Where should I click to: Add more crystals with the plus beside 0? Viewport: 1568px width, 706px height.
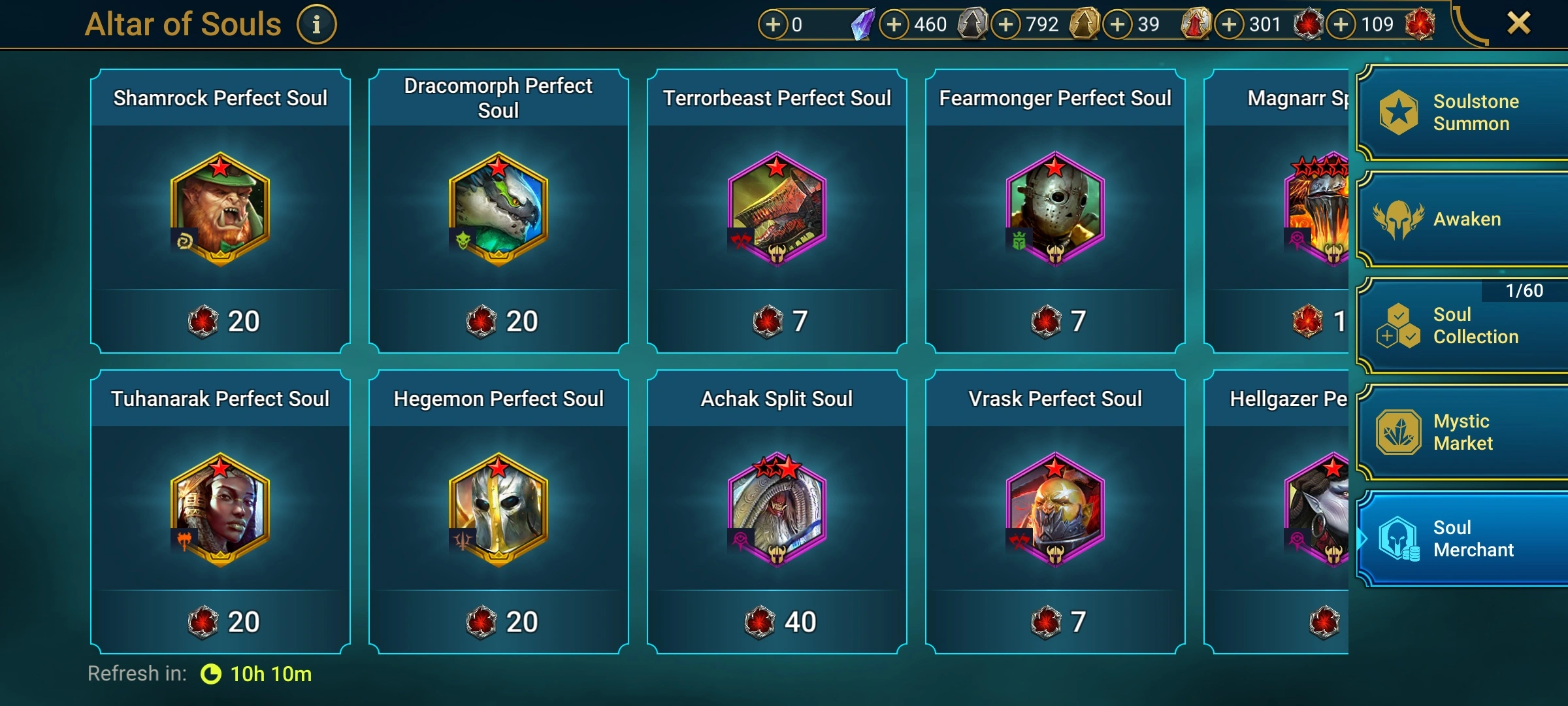773,24
